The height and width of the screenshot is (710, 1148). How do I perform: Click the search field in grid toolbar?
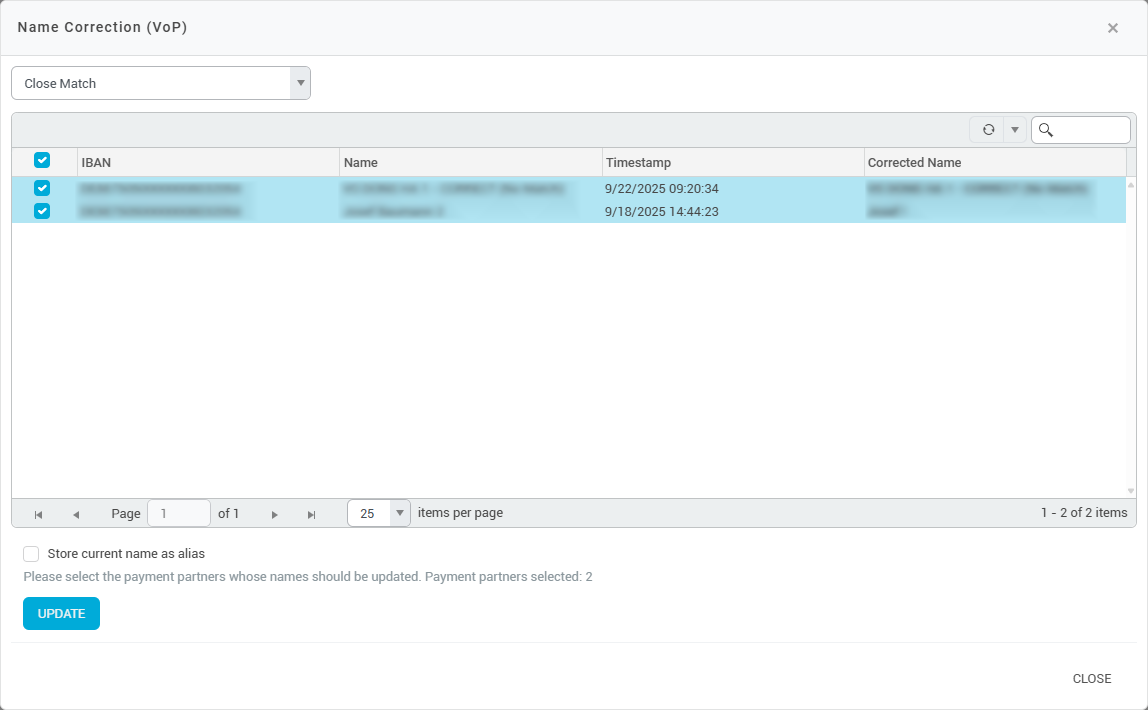(x=1090, y=130)
